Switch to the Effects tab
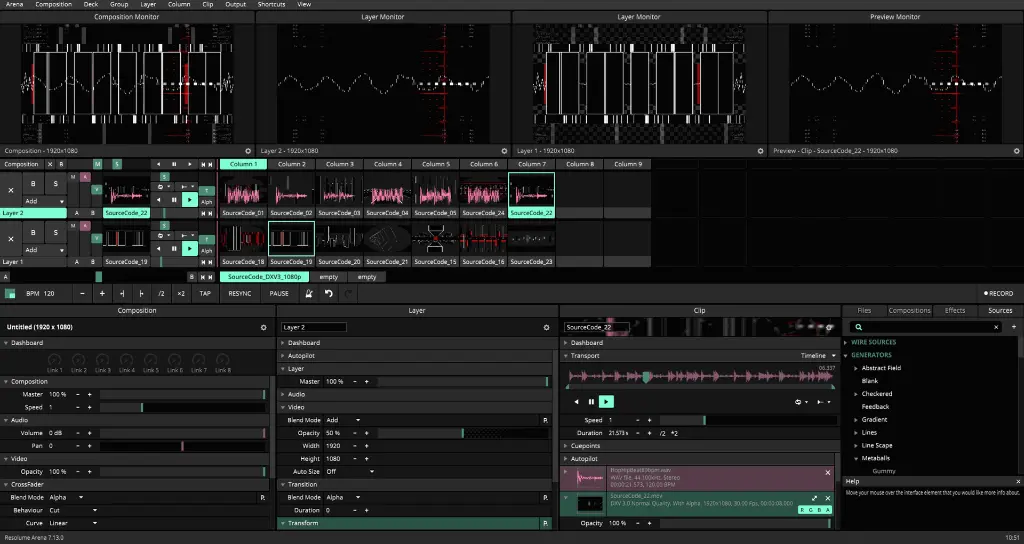The height and width of the screenshot is (544, 1024). click(955, 311)
